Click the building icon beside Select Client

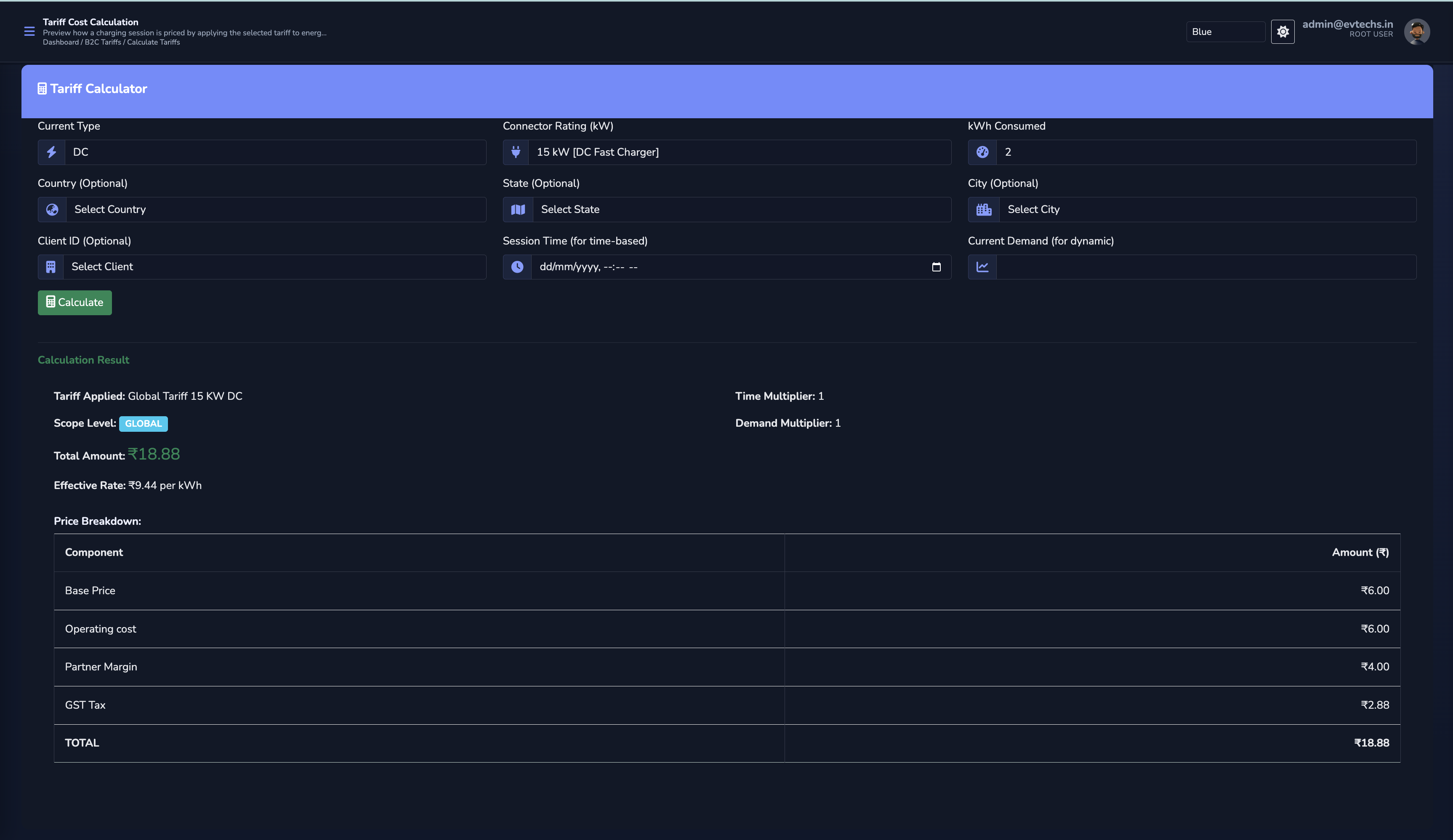[51, 266]
